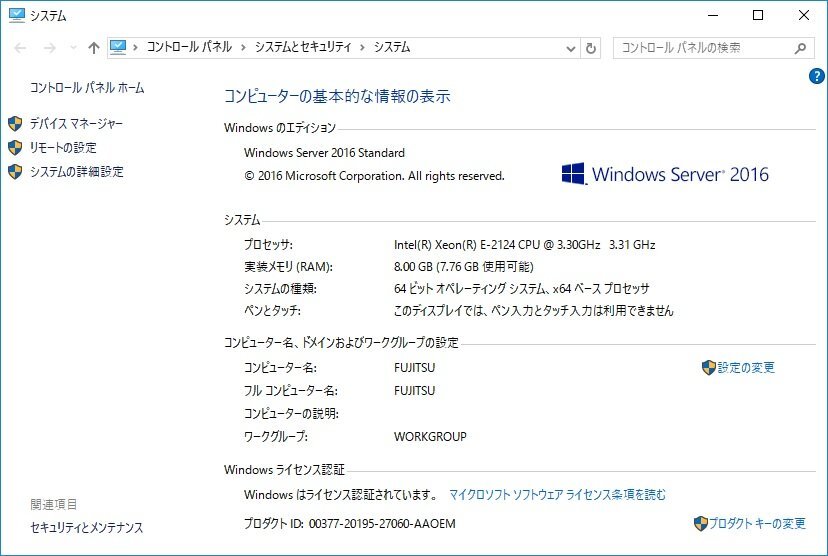Click the computer icon in address bar

(x=119, y=47)
